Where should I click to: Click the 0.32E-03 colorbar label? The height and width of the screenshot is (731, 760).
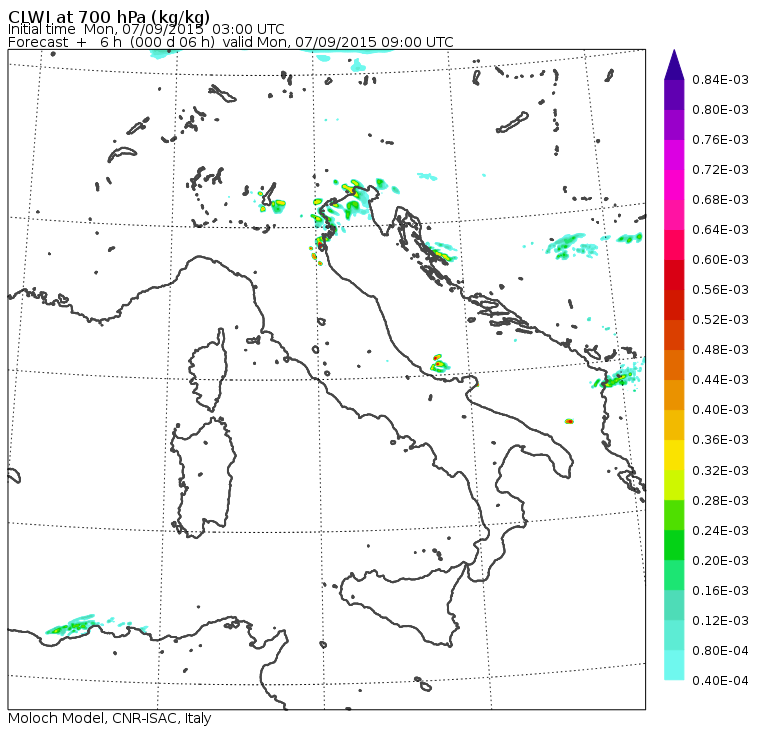(720, 471)
